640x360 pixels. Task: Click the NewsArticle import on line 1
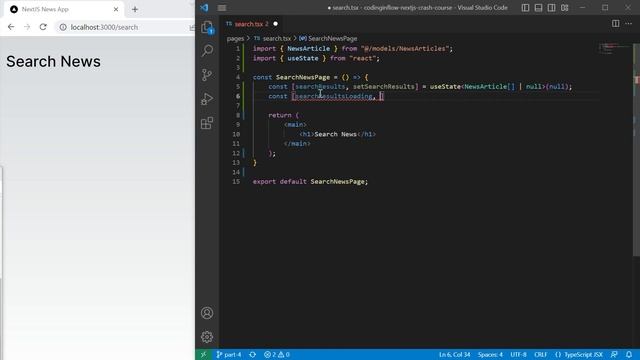pyautogui.click(x=308, y=49)
